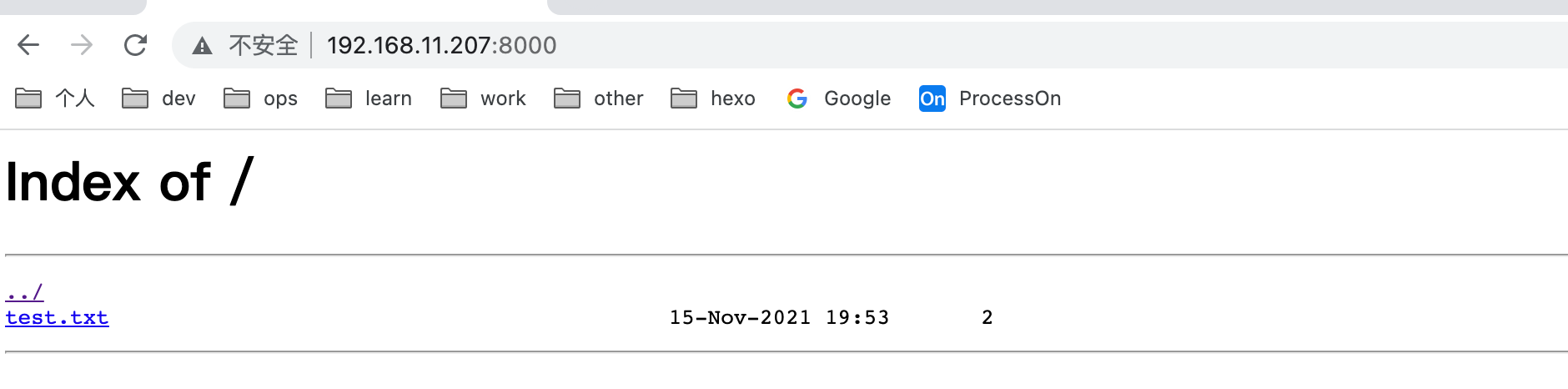Click the file size value 2

click(988, 318)
